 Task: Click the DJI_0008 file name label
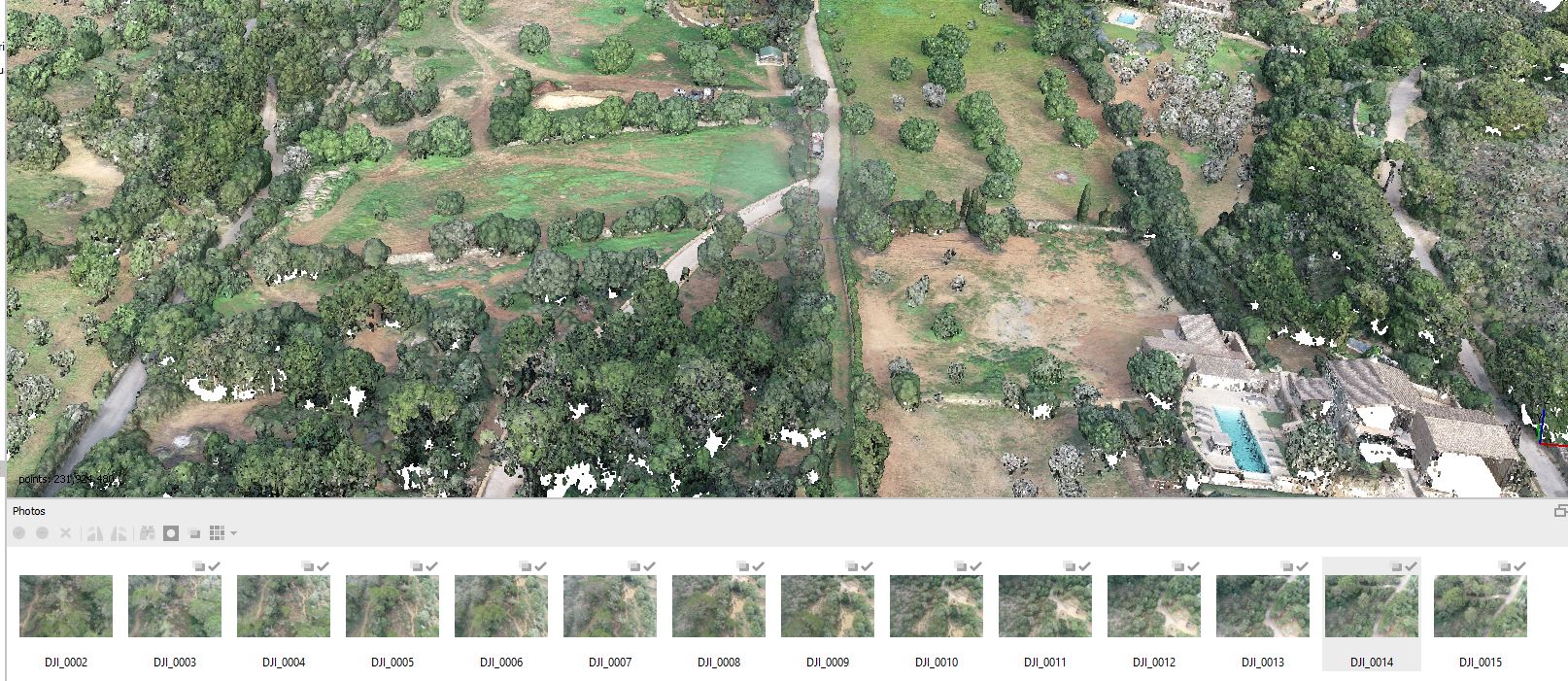click(719, 663)
